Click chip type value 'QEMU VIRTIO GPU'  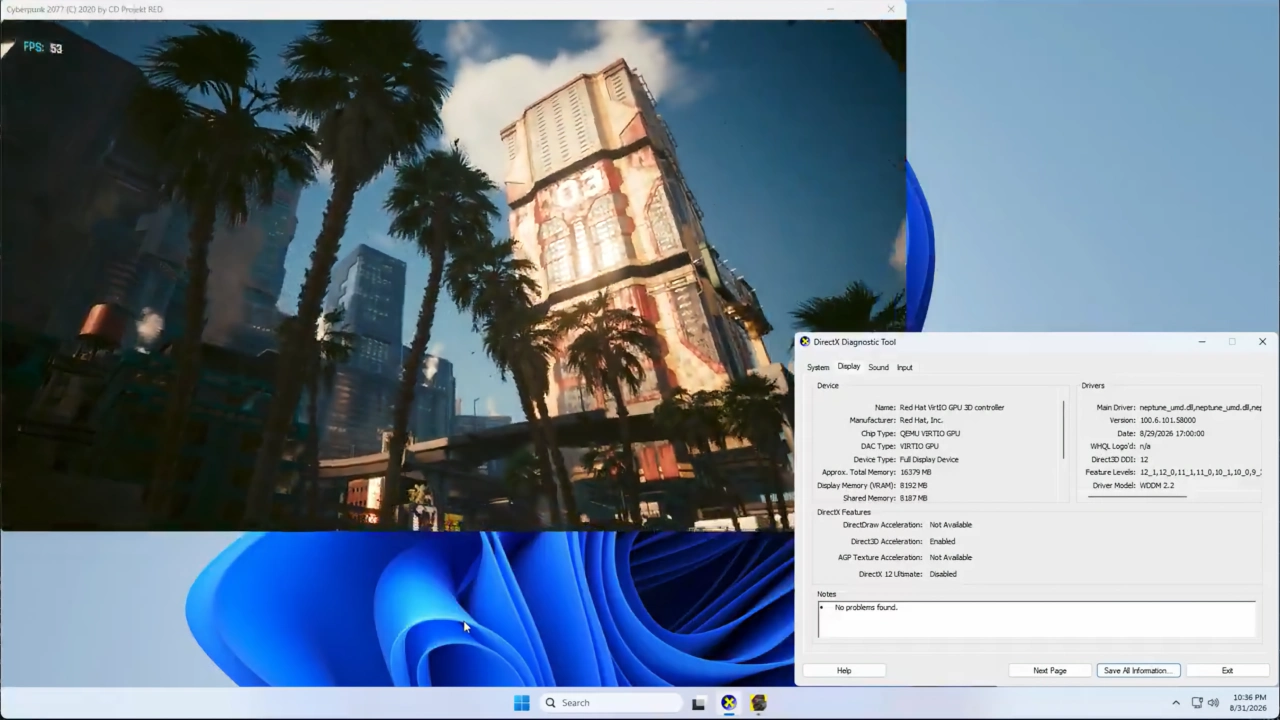pos(930,434)
